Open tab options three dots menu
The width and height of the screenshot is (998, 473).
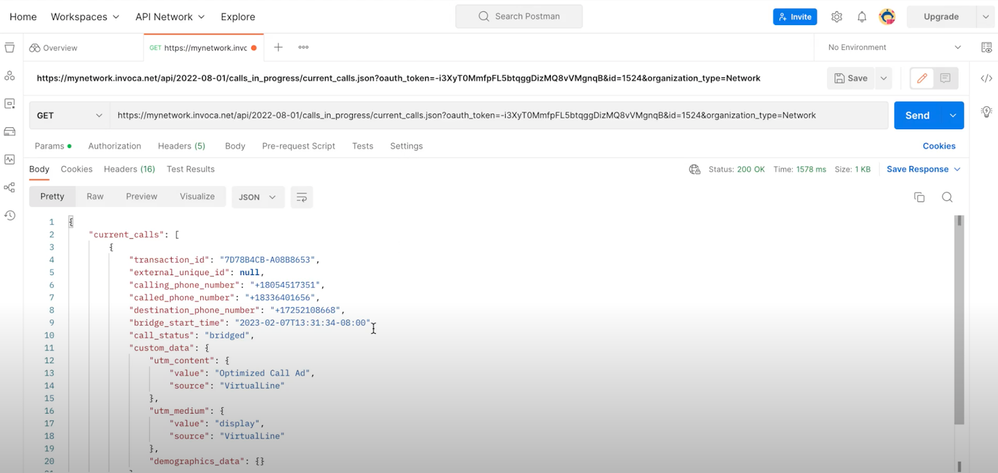[x=304, y=48]
